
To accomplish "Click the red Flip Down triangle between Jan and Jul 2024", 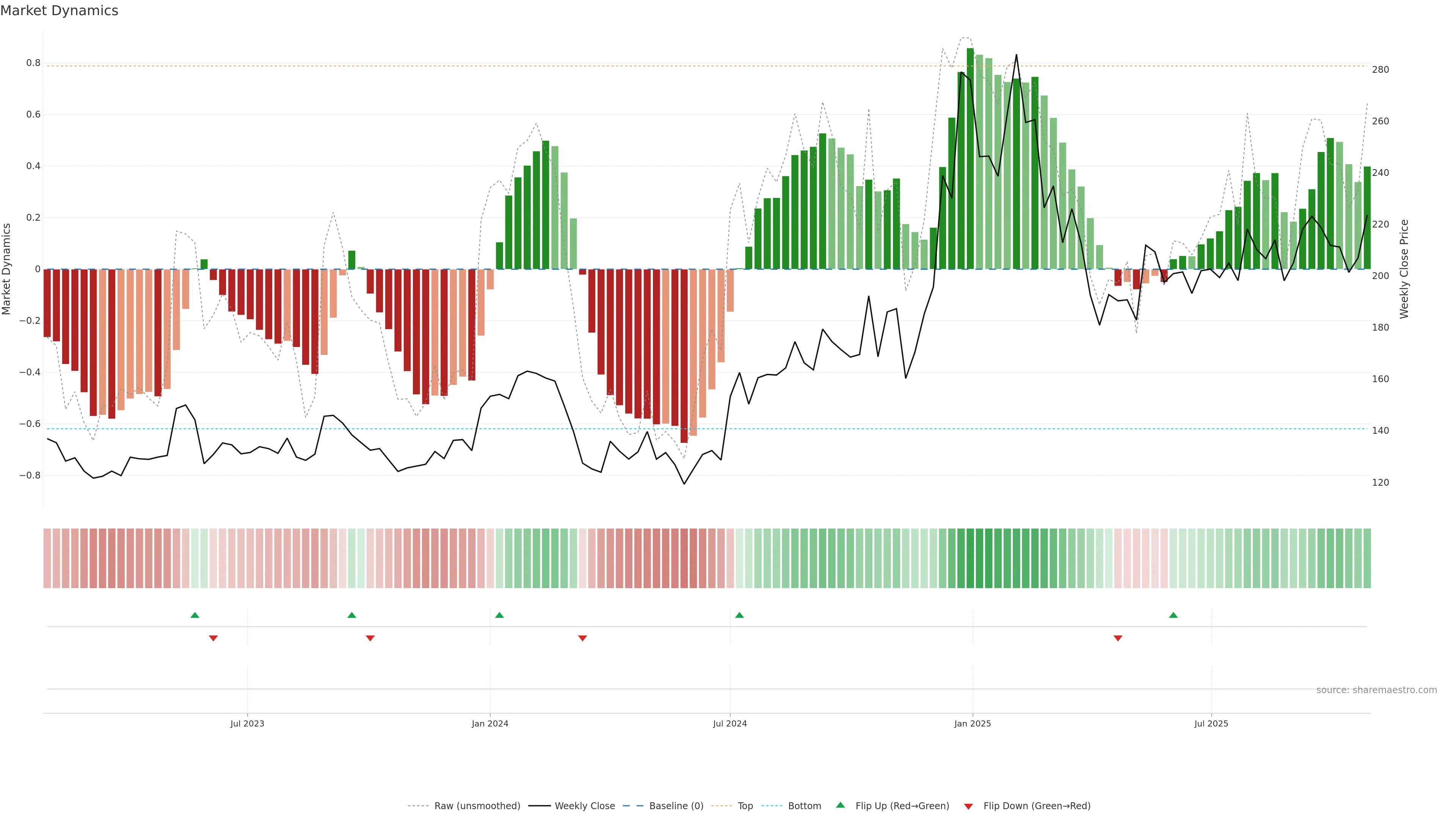I will pyautogui.click(x=583, y=638).
